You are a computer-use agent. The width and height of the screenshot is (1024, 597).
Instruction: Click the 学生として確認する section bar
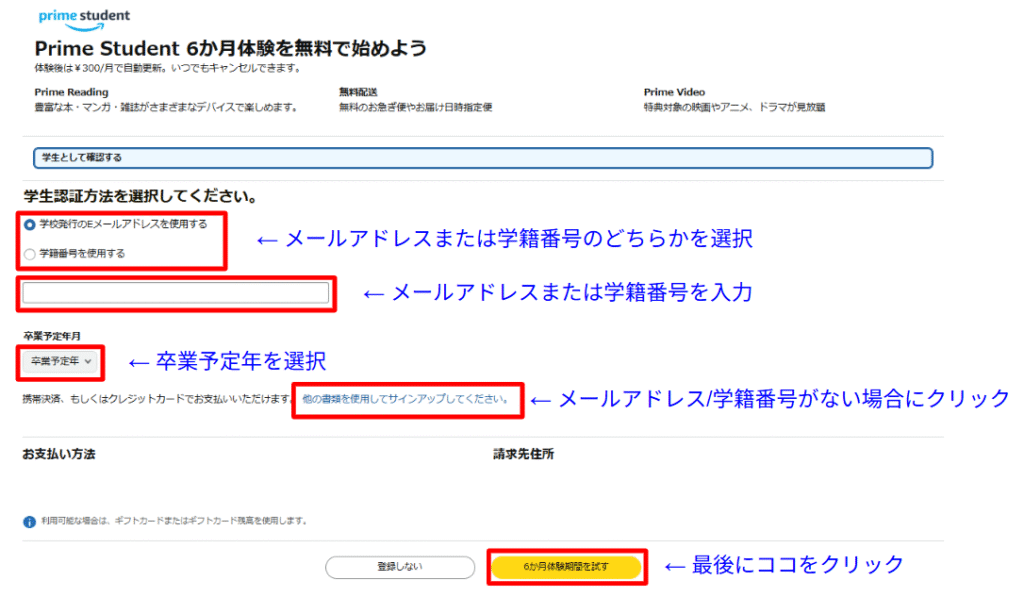tap(483, 158)
